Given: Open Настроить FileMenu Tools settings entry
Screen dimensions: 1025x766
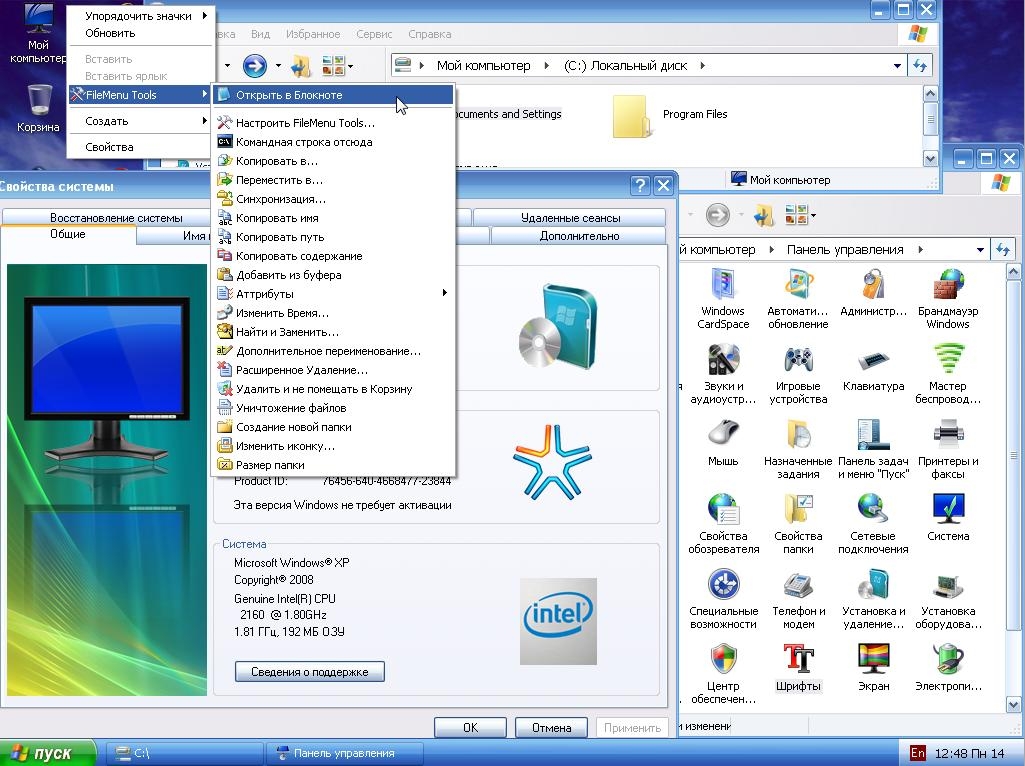Looking at the screenshot, I should click(x=333, y=123).
